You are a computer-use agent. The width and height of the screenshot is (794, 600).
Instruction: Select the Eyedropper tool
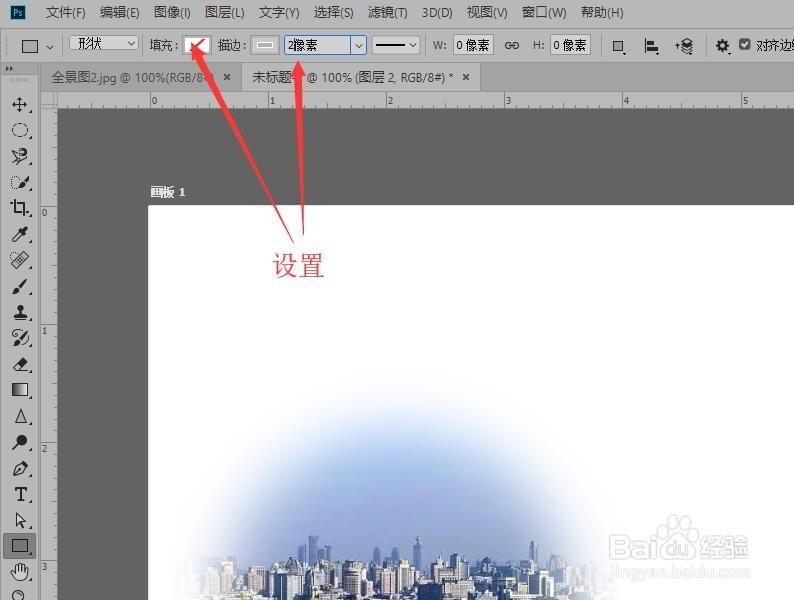pos(20,234)
